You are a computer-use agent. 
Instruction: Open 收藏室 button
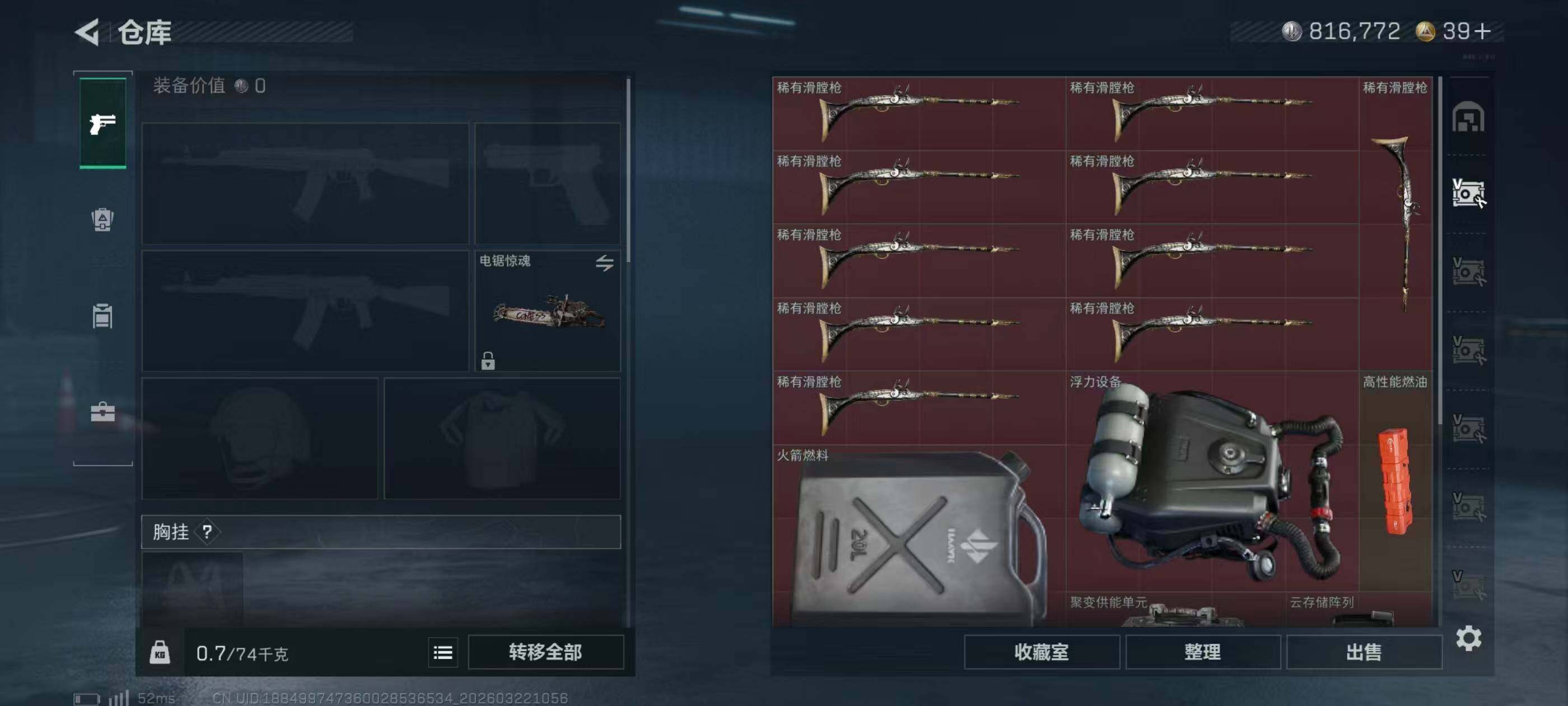pos(1042,652)
